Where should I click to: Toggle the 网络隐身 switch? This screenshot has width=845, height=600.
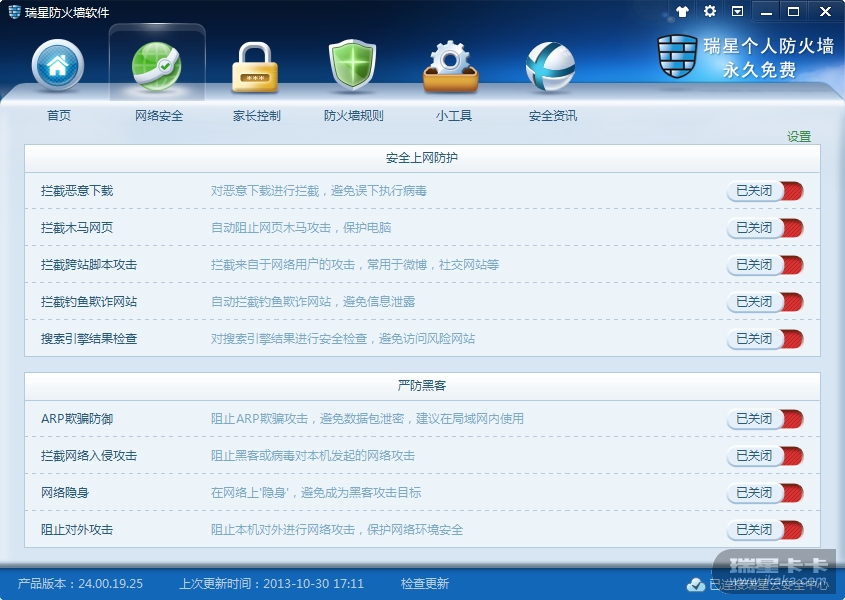pos(765,493)
